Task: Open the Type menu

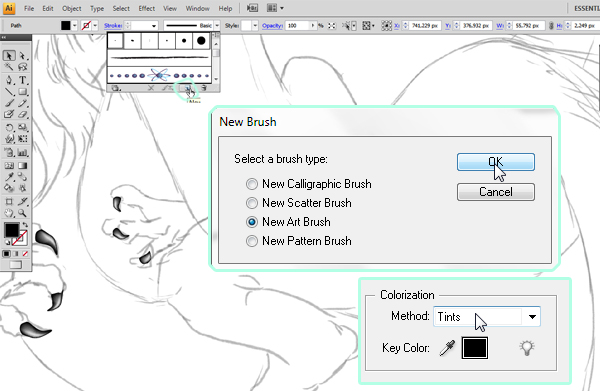Action: tap(97, 8)
